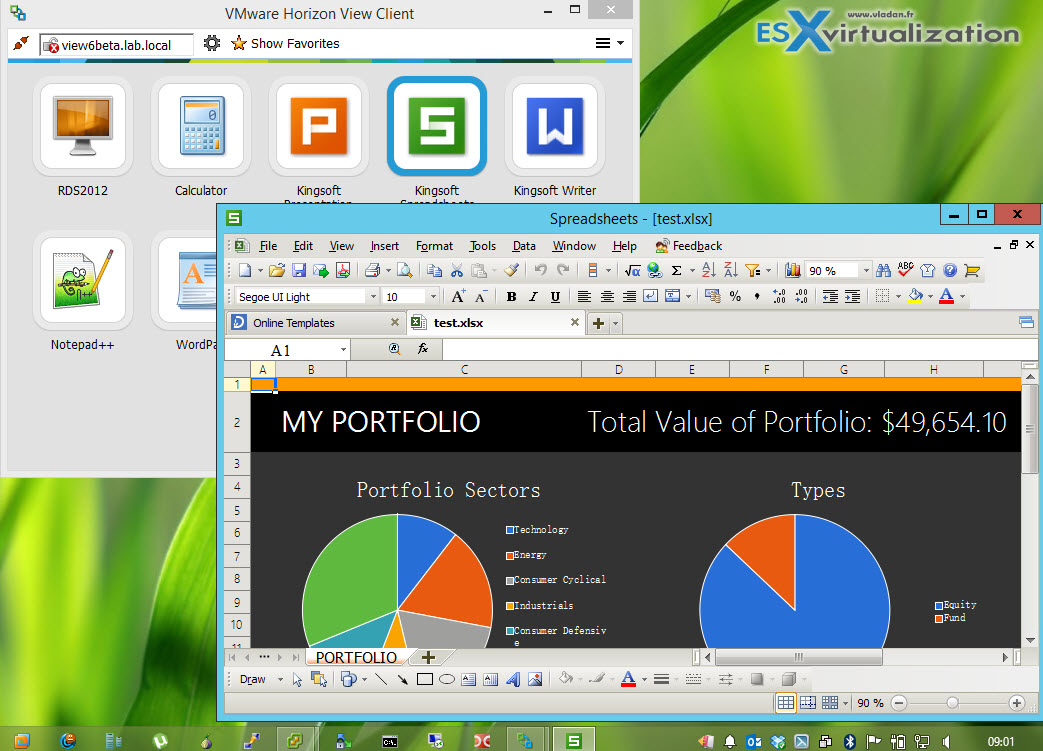Switch to Online Templates tab

point(315,323)
